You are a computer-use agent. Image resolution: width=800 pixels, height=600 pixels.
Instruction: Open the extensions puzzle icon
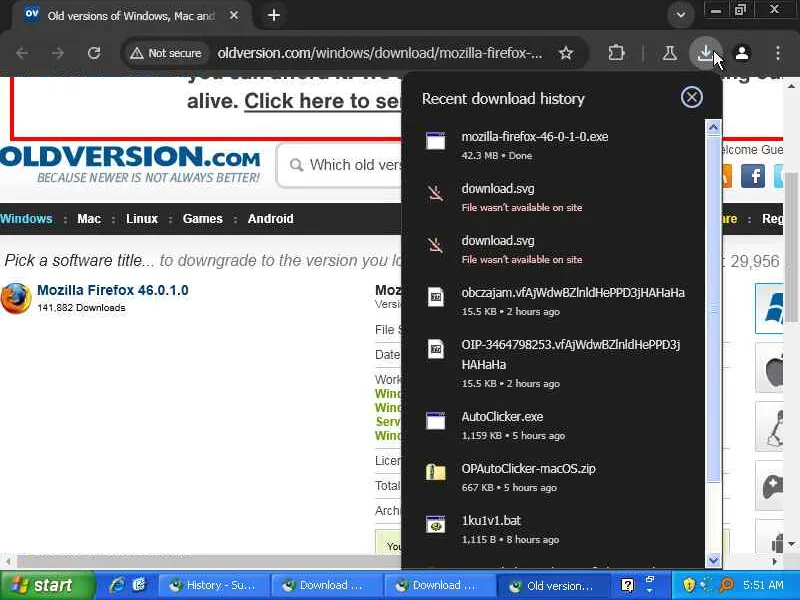[616, 53]
